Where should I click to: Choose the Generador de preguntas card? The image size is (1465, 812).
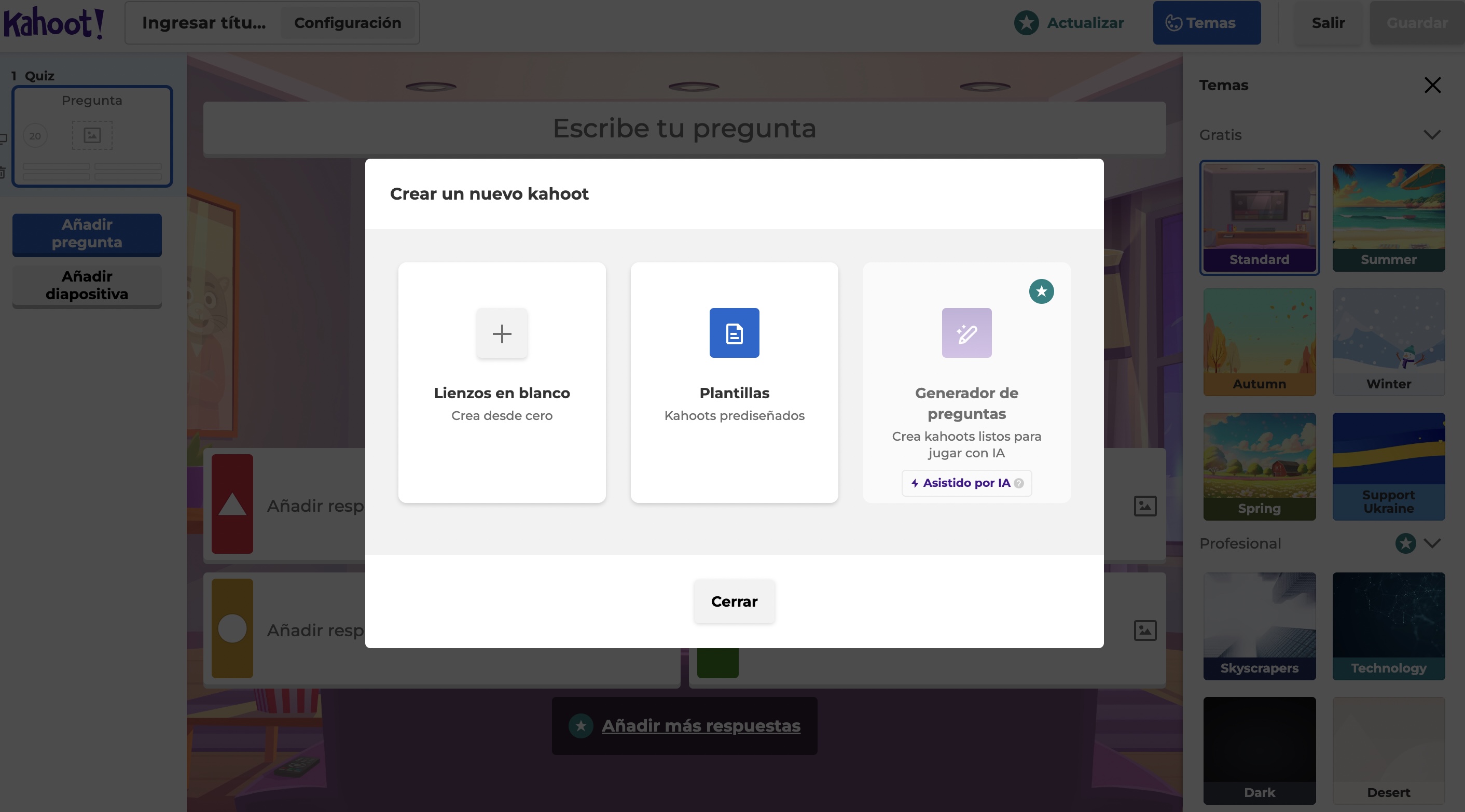point(966,383)
